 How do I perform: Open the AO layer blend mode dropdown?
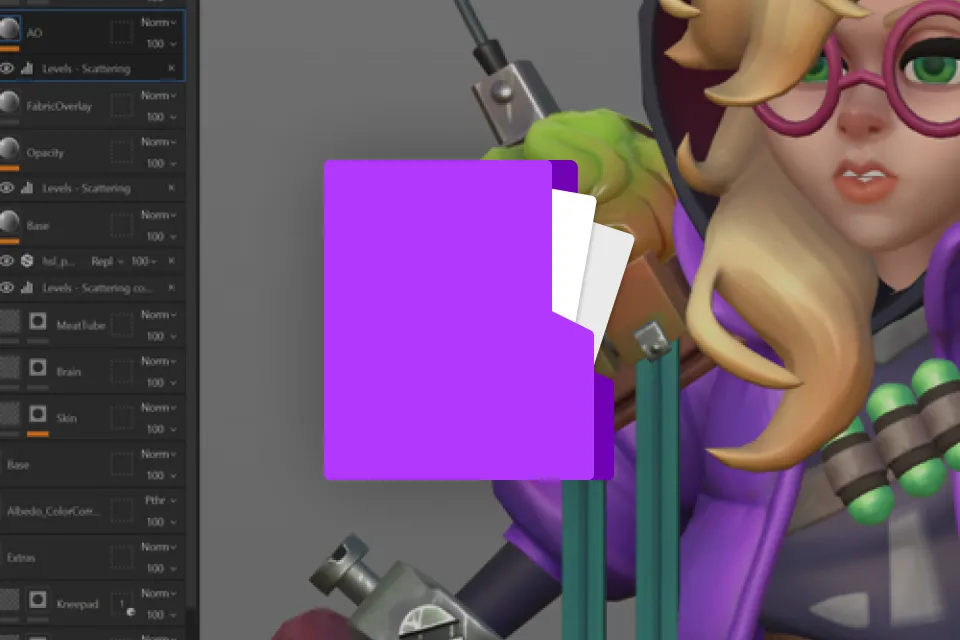pyautogui.click(x=159, y=23)
